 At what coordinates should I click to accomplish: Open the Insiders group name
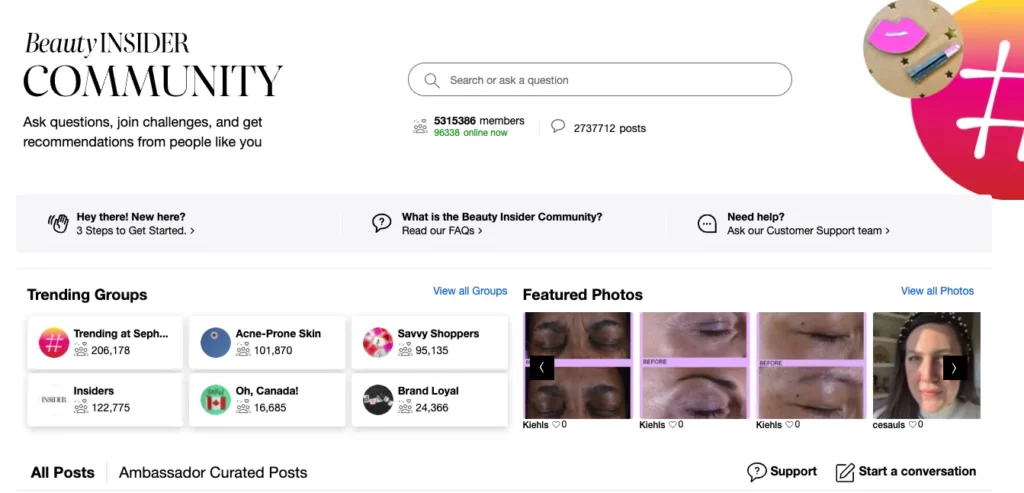pos(93,391)
